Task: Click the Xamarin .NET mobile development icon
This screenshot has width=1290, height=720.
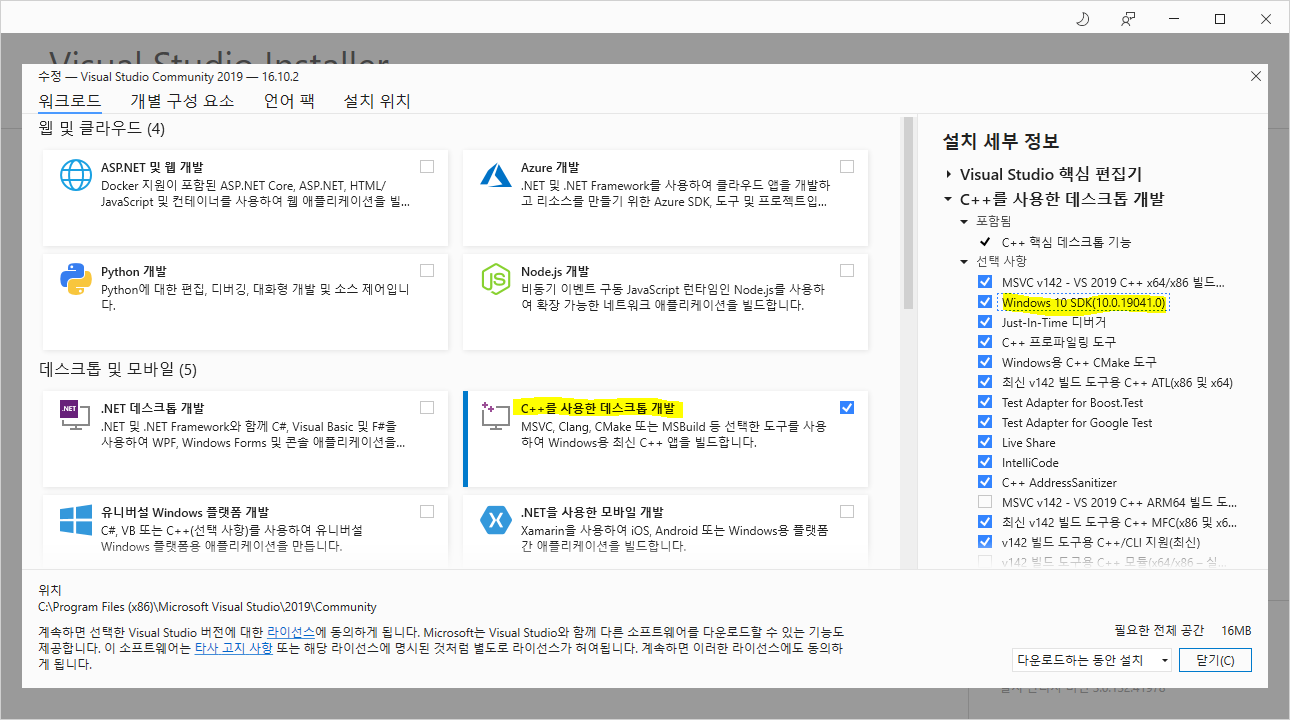Action: 496,519
